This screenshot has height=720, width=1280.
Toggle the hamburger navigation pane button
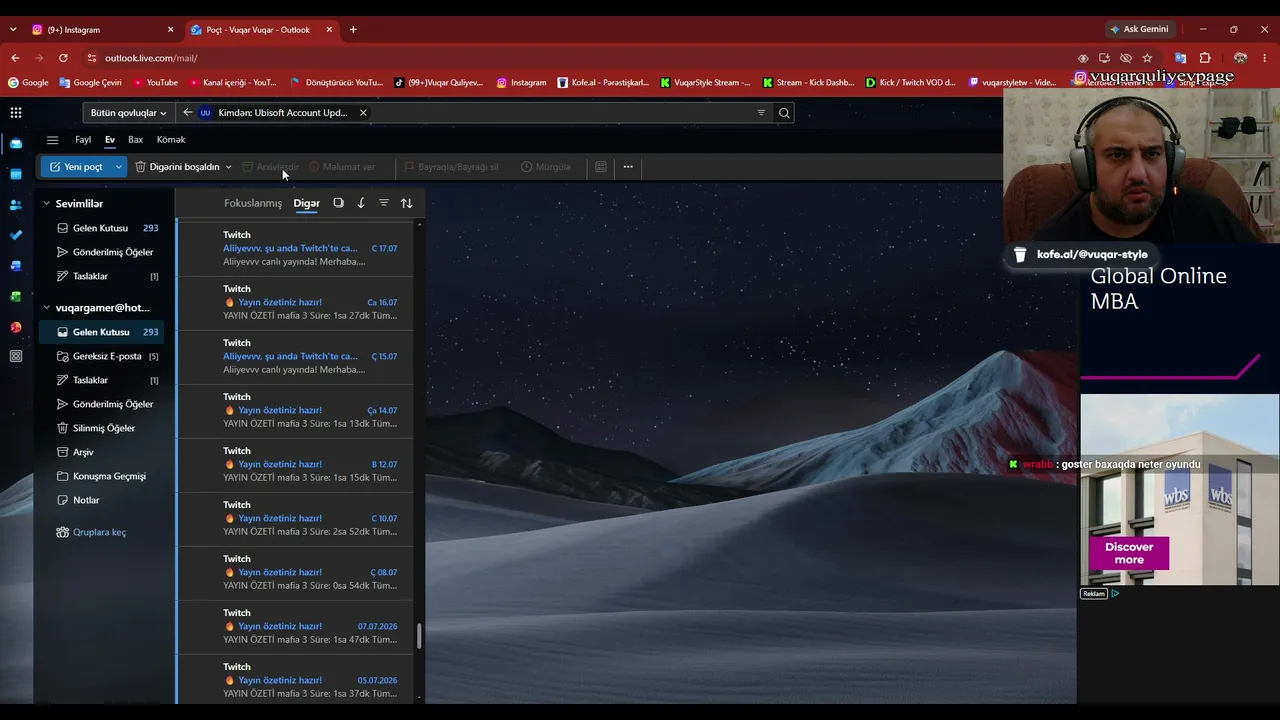[x=53, y=140]
